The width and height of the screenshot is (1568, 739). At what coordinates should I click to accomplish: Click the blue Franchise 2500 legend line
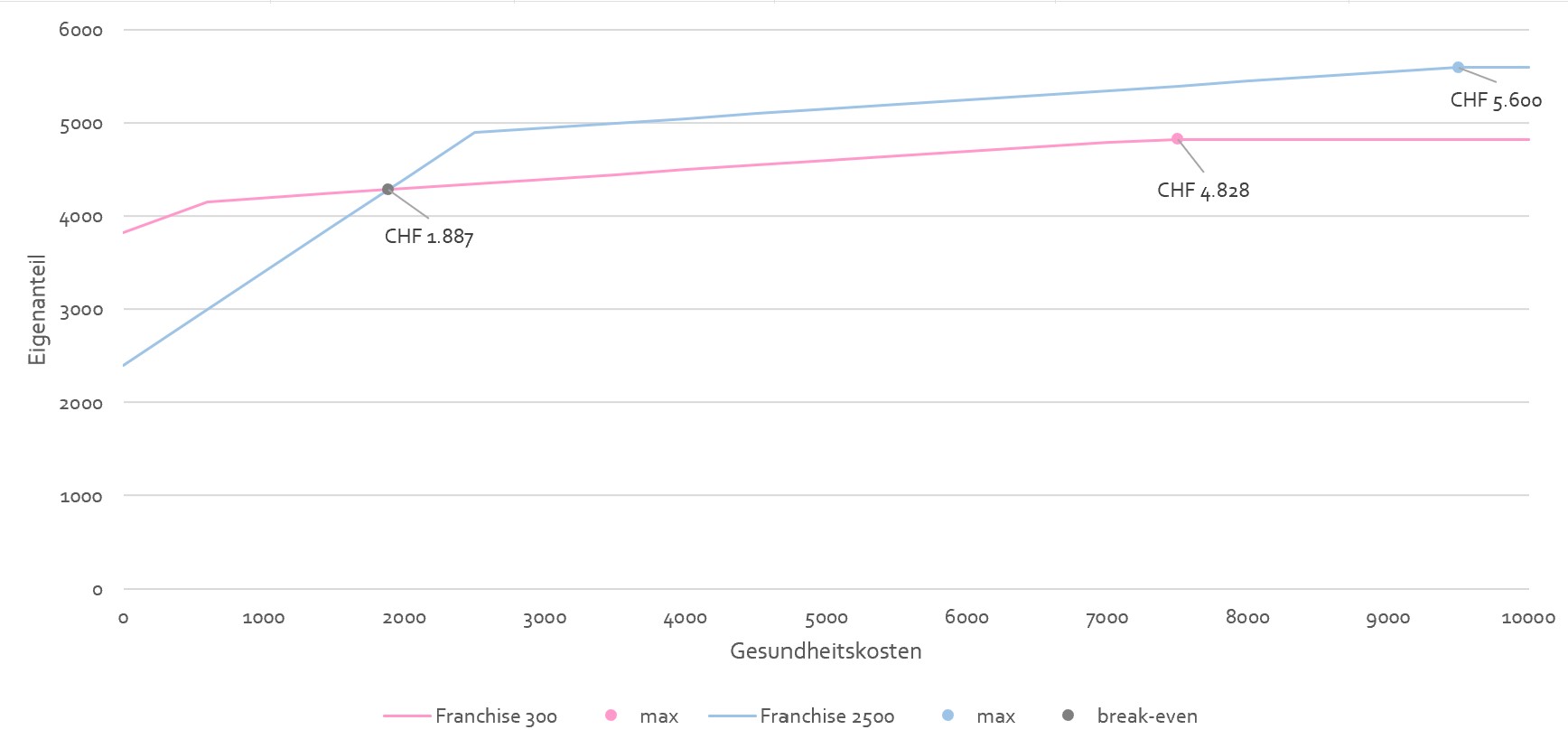pos(732,716)
